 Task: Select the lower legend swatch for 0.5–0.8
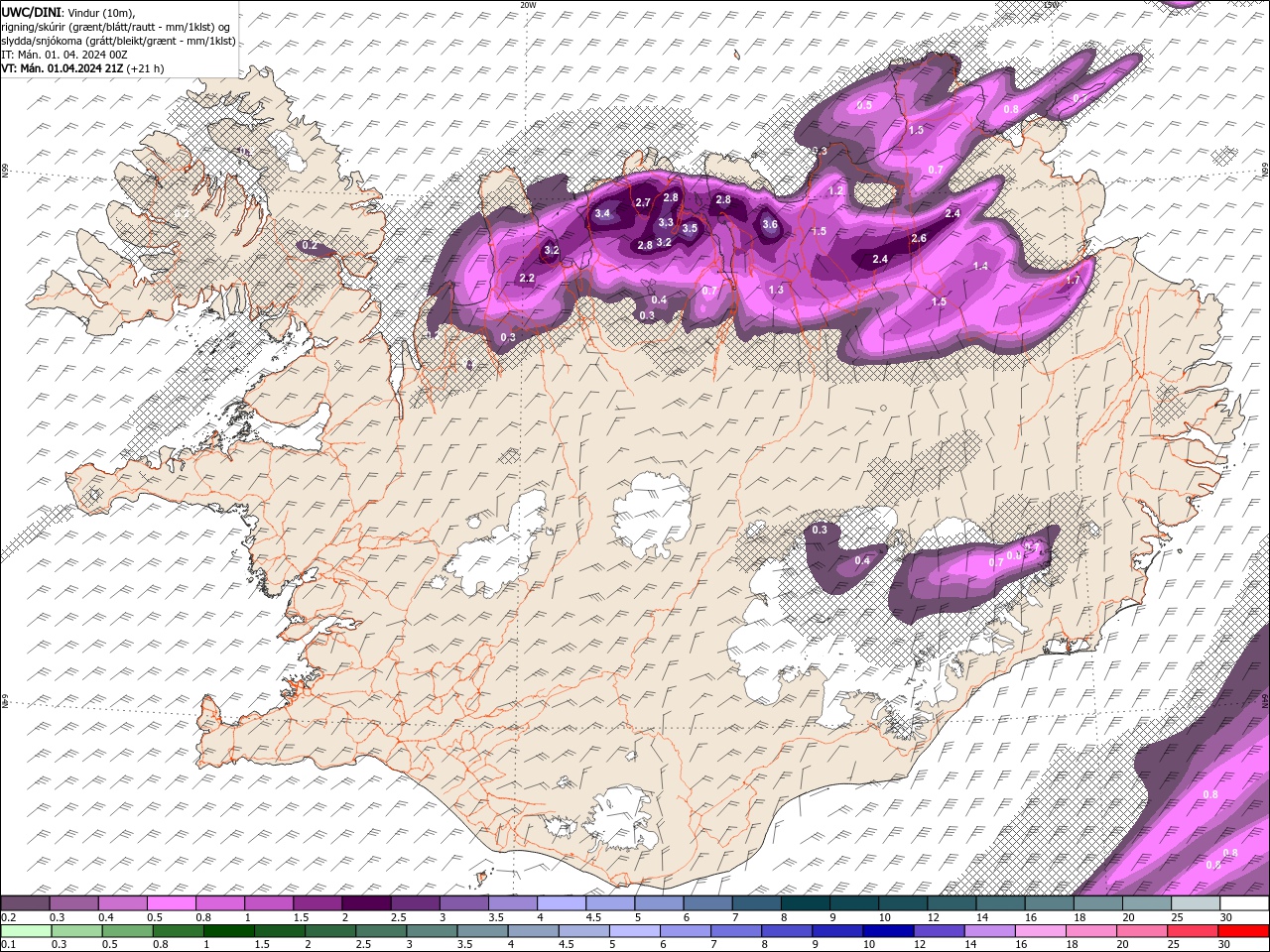coord(127,931)
